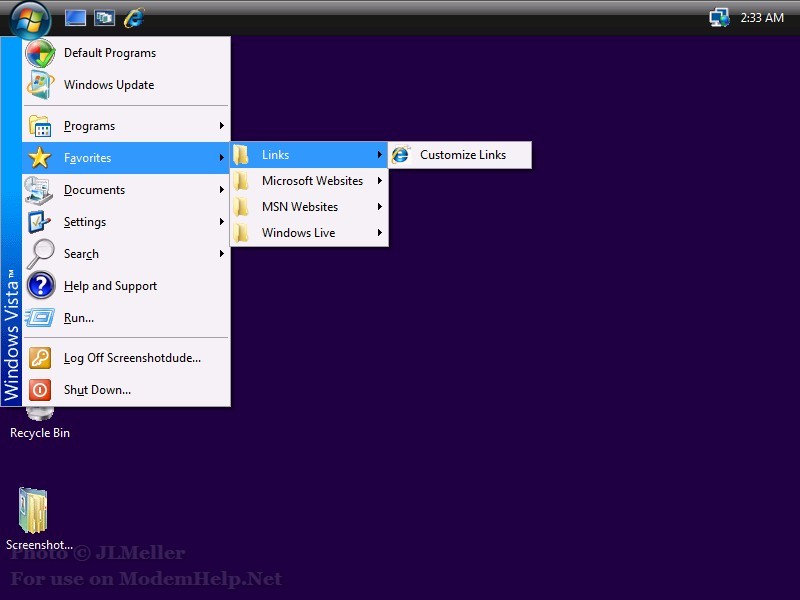Click the Documents icon
The image size is (800, 600).
click(x=39, y=190)
